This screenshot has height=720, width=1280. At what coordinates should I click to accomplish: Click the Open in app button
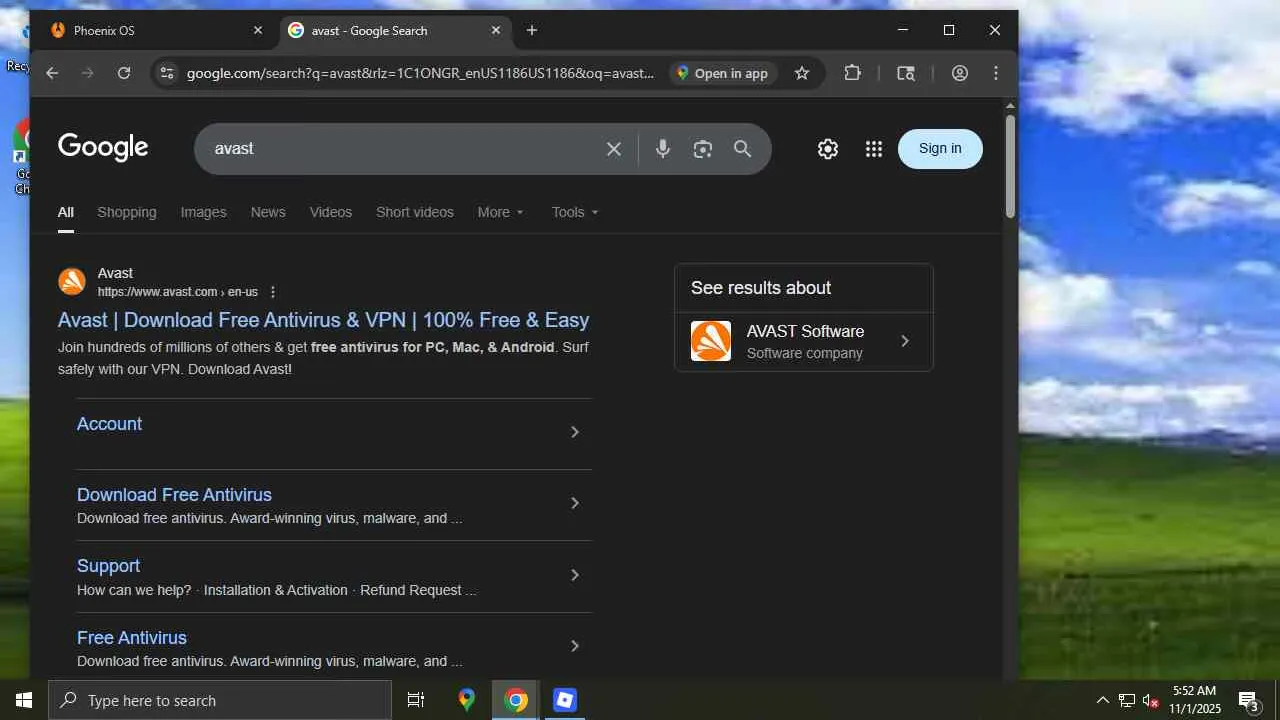tap(722, 73)
